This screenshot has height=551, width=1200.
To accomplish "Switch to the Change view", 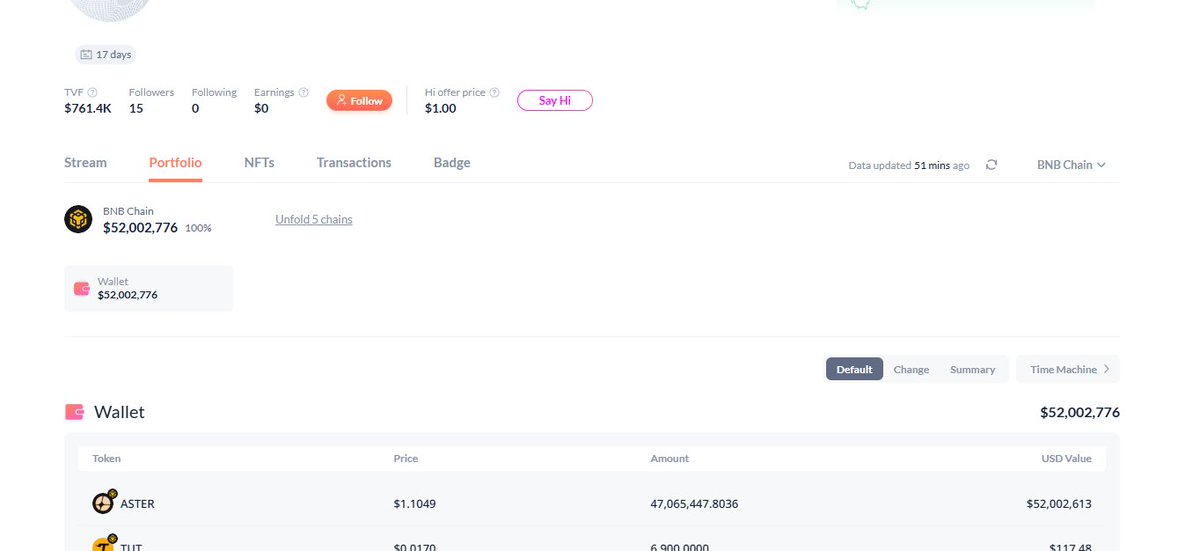I will pos(911,369).
